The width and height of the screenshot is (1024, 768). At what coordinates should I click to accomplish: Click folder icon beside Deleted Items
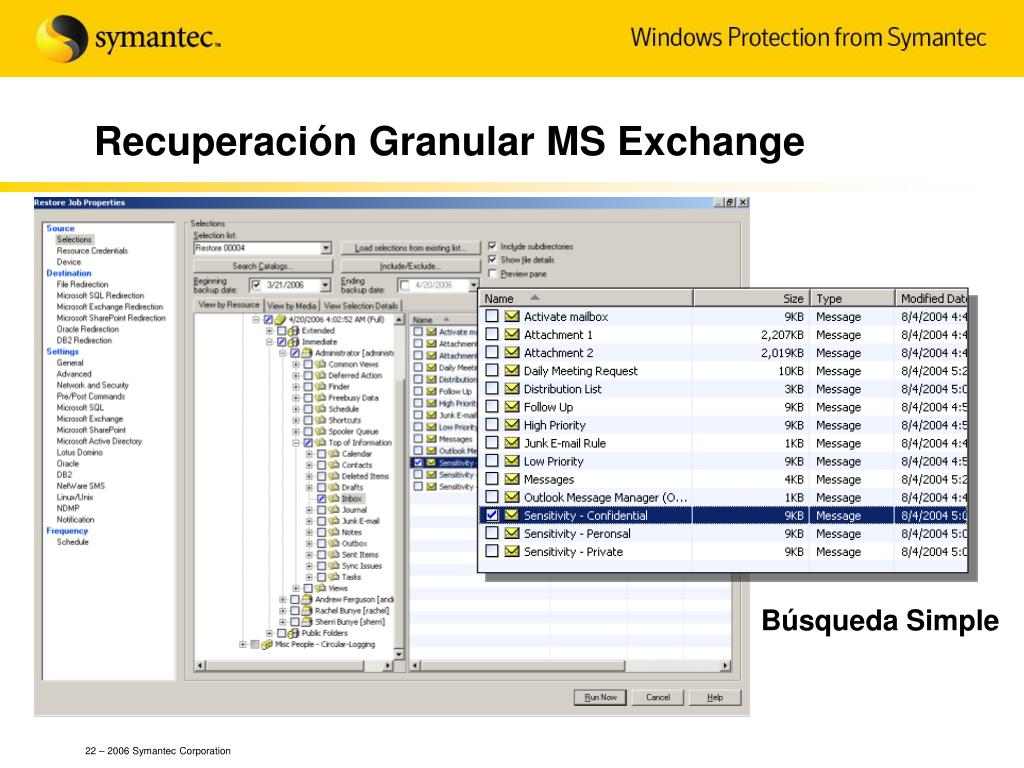tap(334, 476)
